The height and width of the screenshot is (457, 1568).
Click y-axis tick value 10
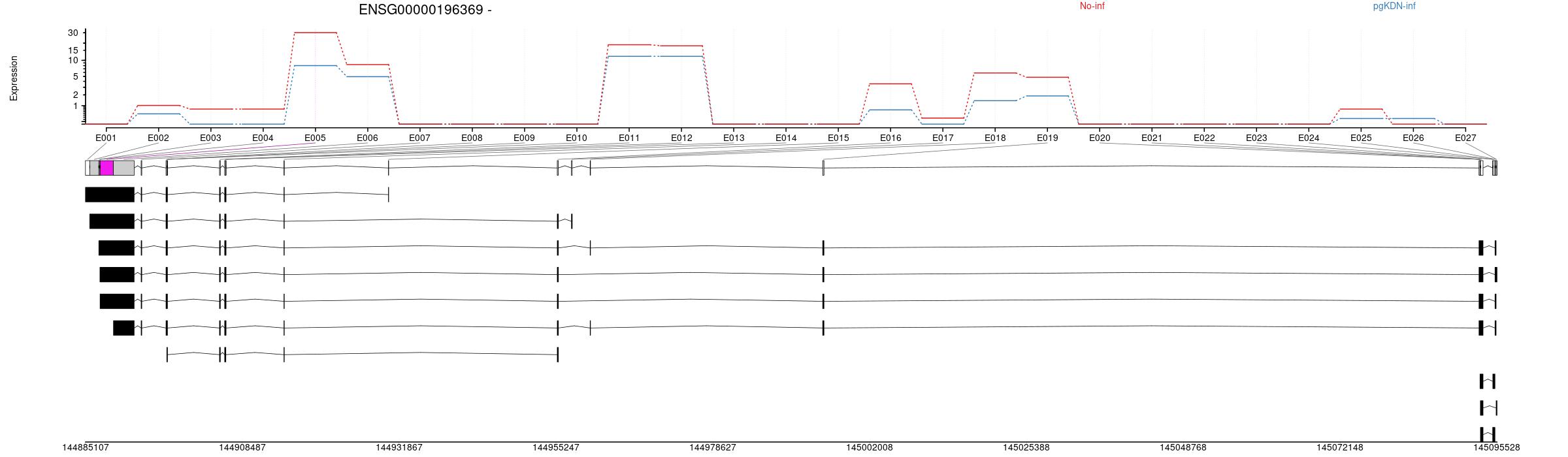(73, 61)
